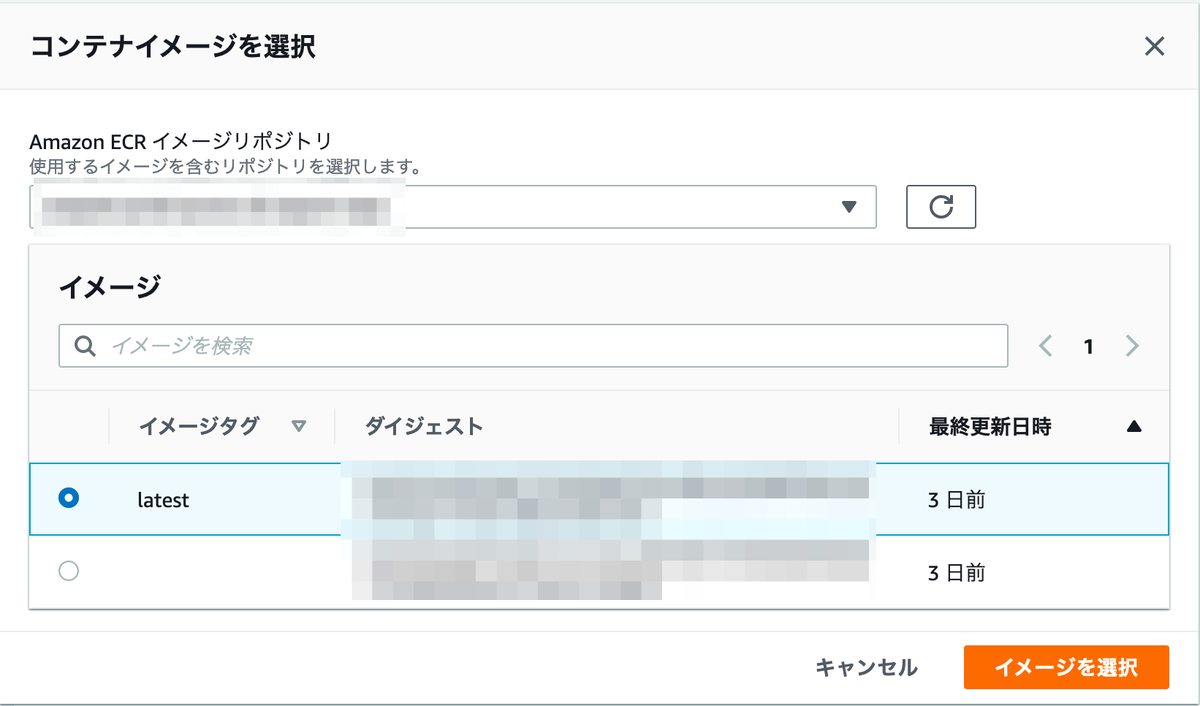This screenshot has width=1200, height=706.
Task: Refresh the ECR image repository list
Action: click(x=940, y=207)
